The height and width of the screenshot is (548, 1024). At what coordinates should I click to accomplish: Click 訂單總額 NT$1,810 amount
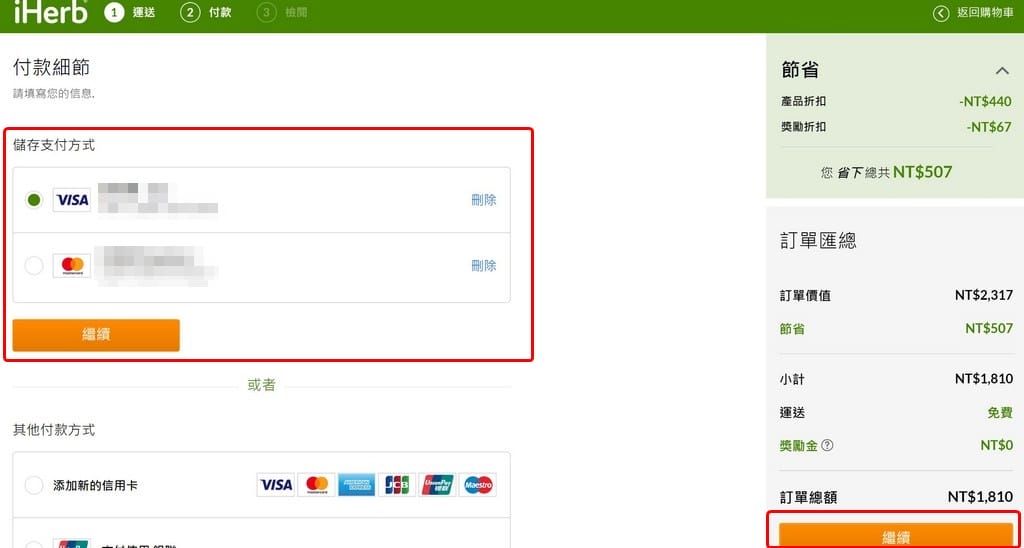pyautogui.click(x=980, y=497)
